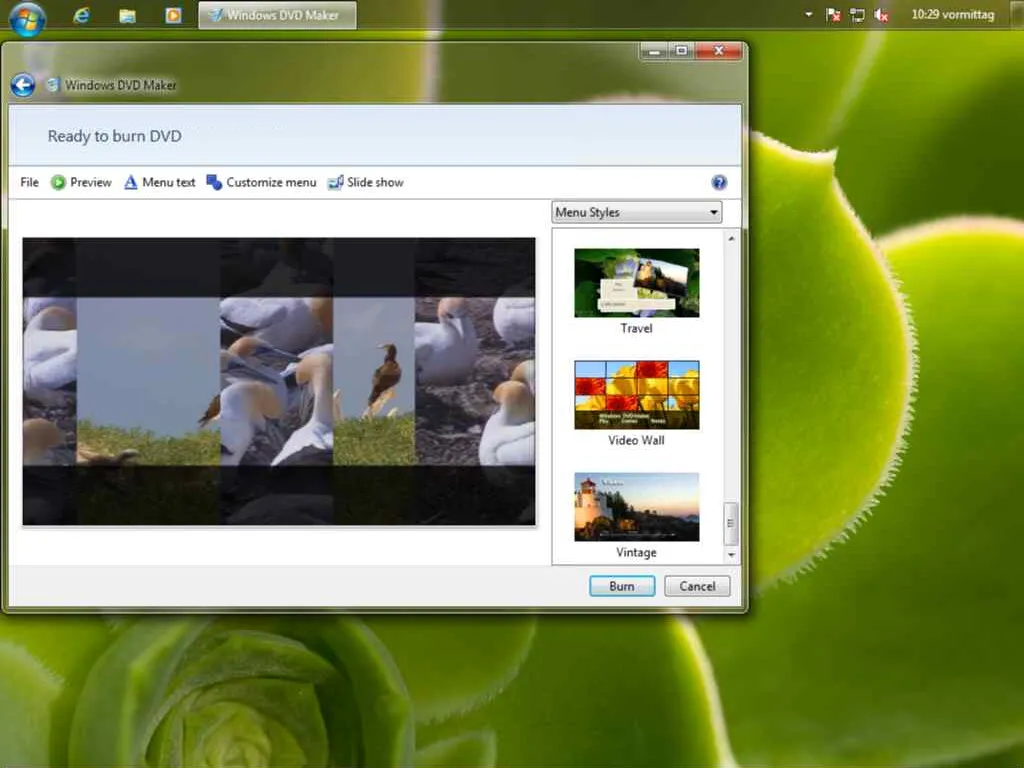Click the Slide show icon
Viewport: 1024px width, 768px height.
point(336,182)
